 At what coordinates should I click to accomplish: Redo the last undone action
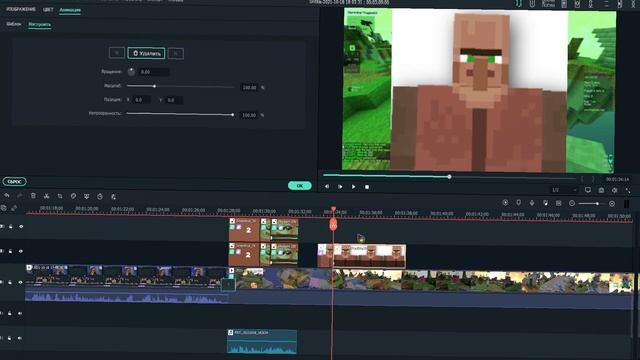20,196
